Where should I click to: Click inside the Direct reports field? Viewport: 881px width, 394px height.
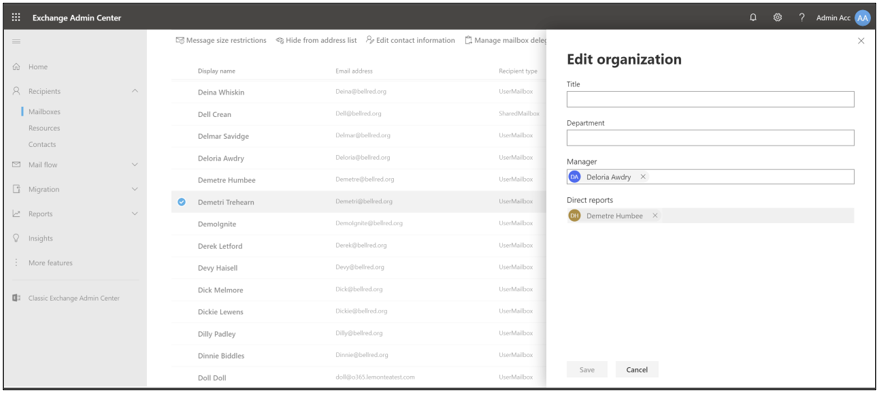710,215
